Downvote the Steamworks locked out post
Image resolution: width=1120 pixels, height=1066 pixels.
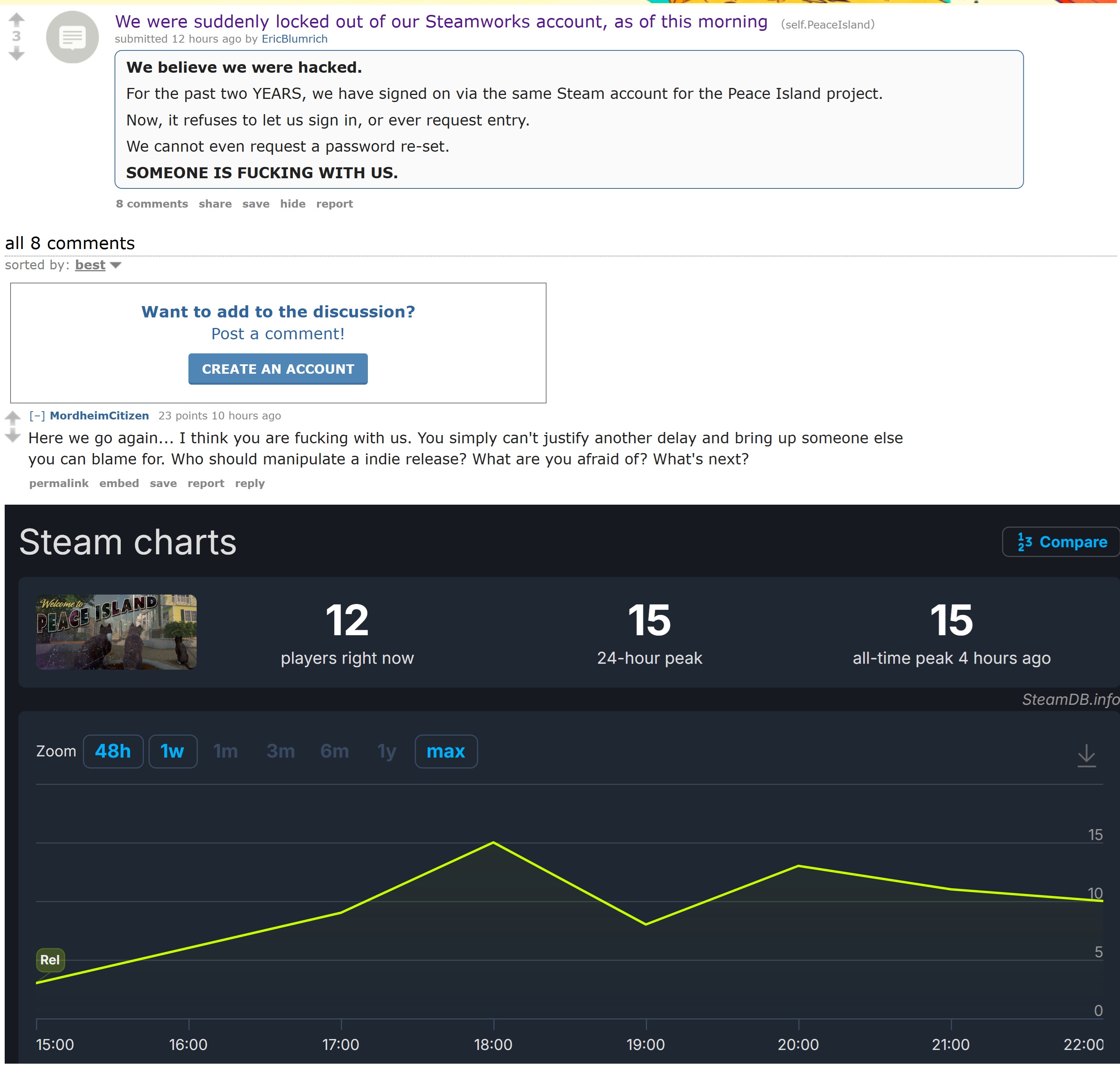pyautogui.click(x=16, y=54)
